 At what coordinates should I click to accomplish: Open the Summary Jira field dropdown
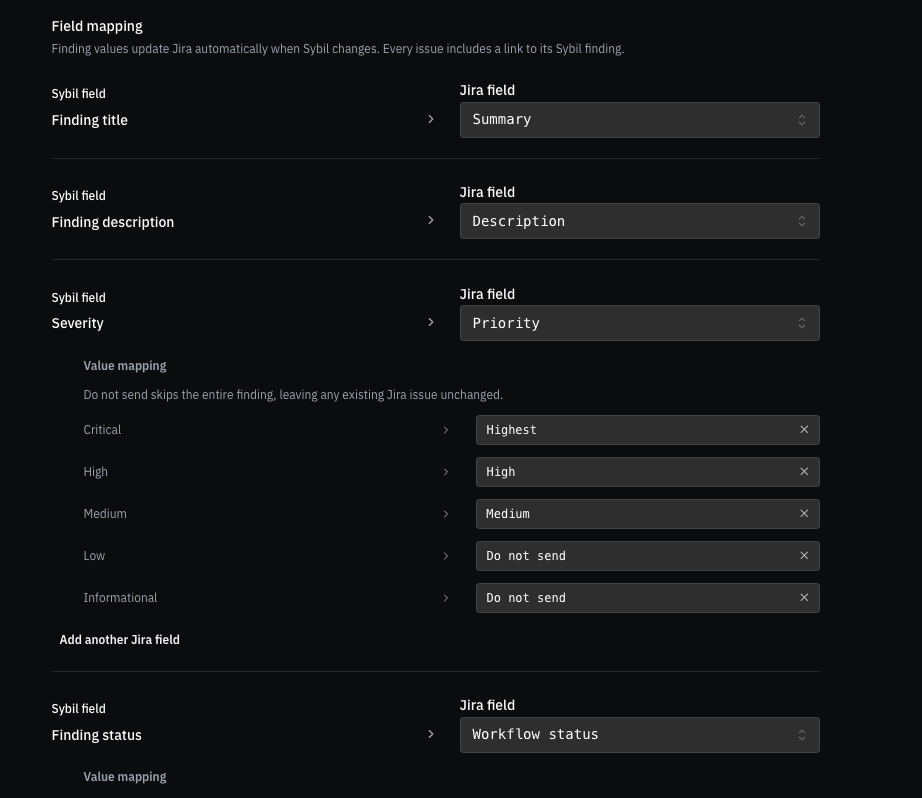click(639, 120)
